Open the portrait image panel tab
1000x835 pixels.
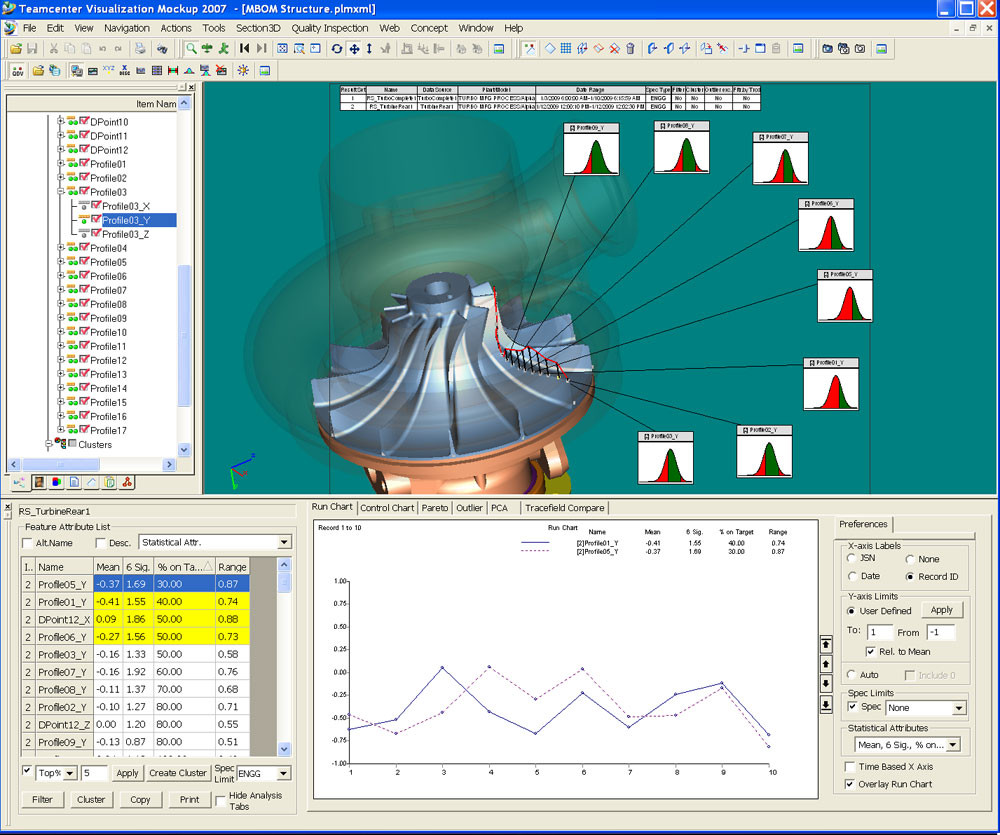tap(40, 482)
